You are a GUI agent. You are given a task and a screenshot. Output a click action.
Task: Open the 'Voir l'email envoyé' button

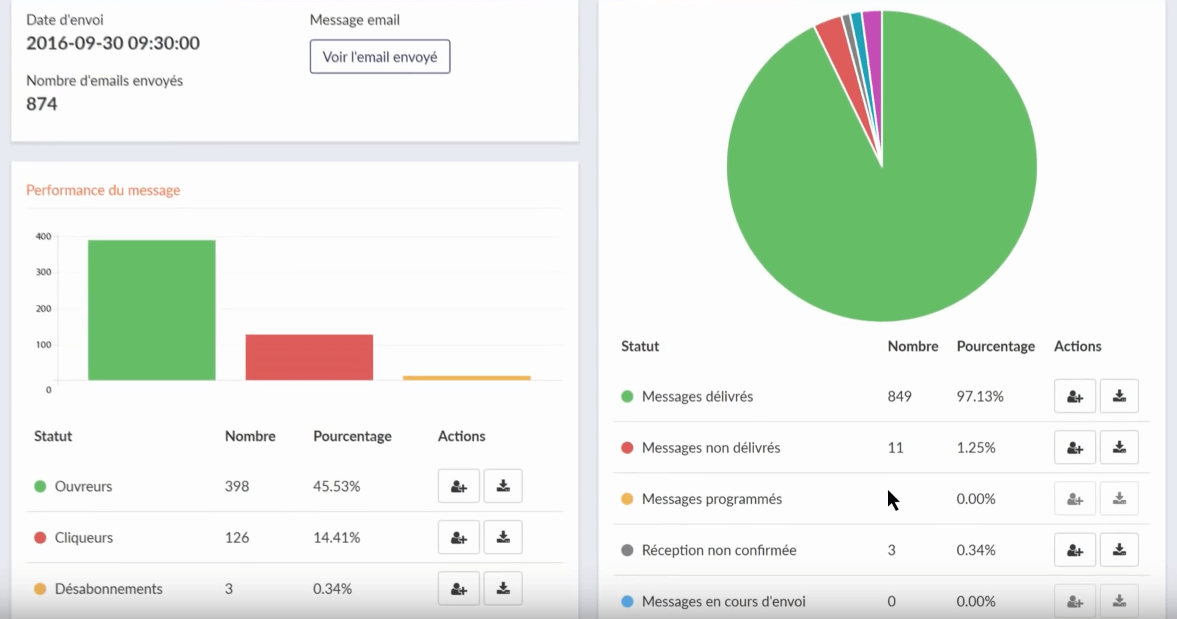coord(380,57)
